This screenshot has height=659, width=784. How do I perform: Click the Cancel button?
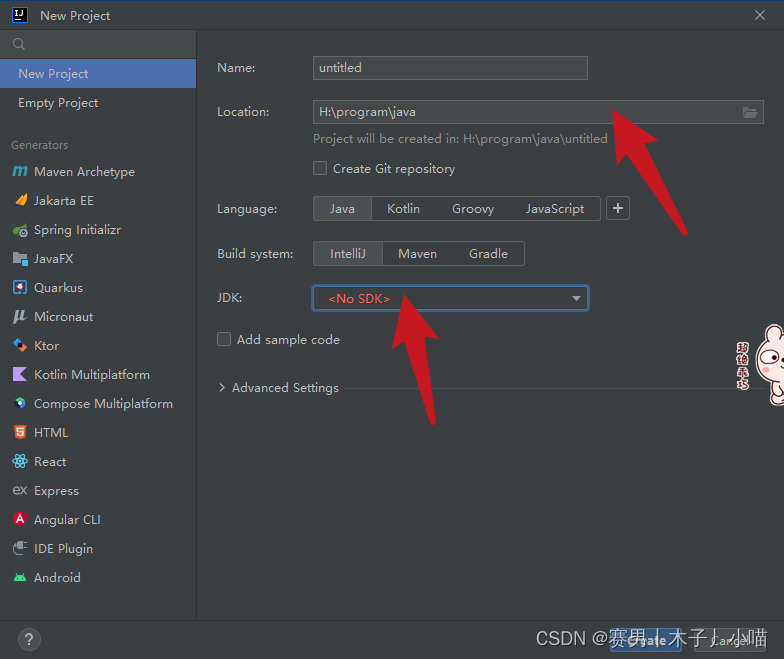(730, 640)
